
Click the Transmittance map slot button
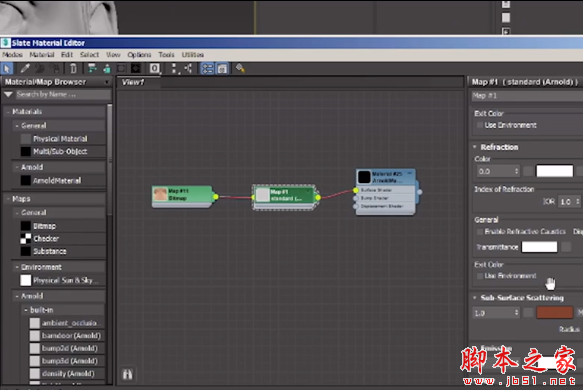566,247
